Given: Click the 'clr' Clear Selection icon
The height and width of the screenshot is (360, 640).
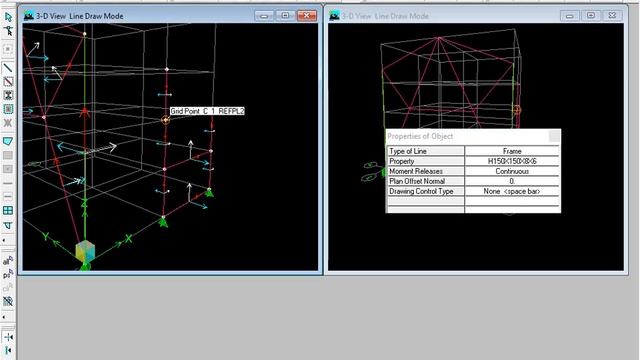Looking at the screenshot, I should [8, 287].
